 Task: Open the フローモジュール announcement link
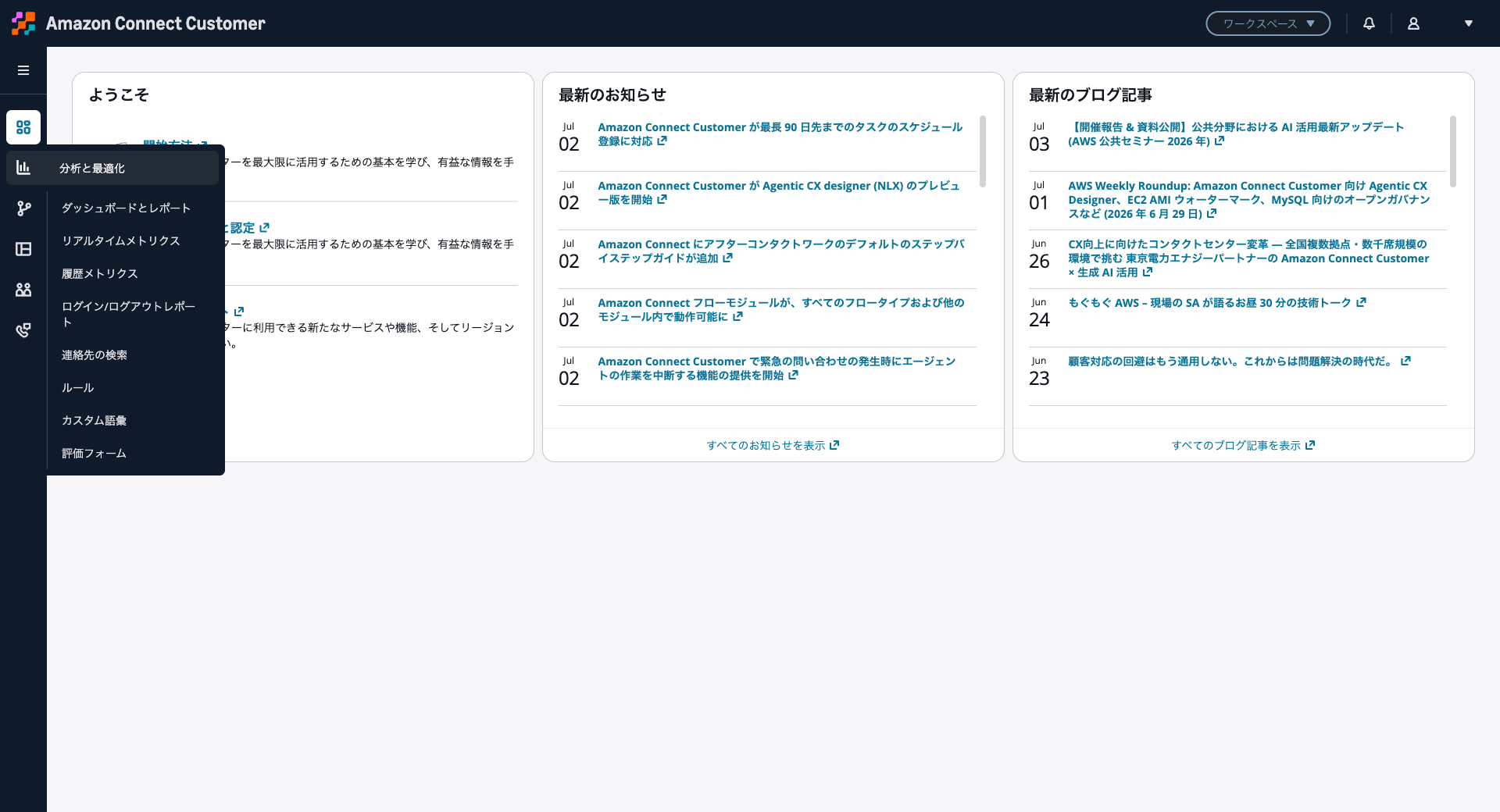[x=780, y=310]
